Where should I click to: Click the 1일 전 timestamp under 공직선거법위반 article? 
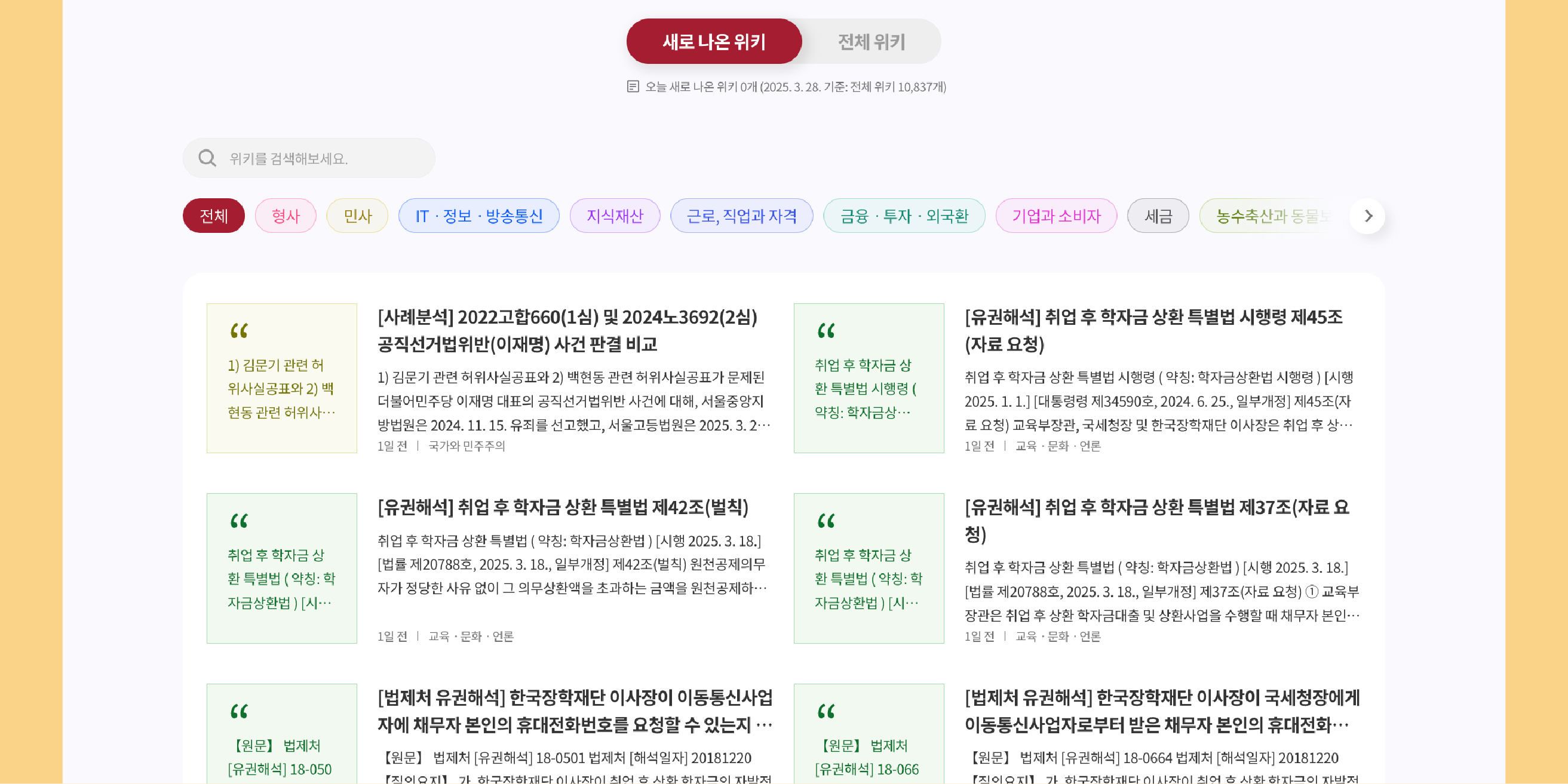click(392, 446)
